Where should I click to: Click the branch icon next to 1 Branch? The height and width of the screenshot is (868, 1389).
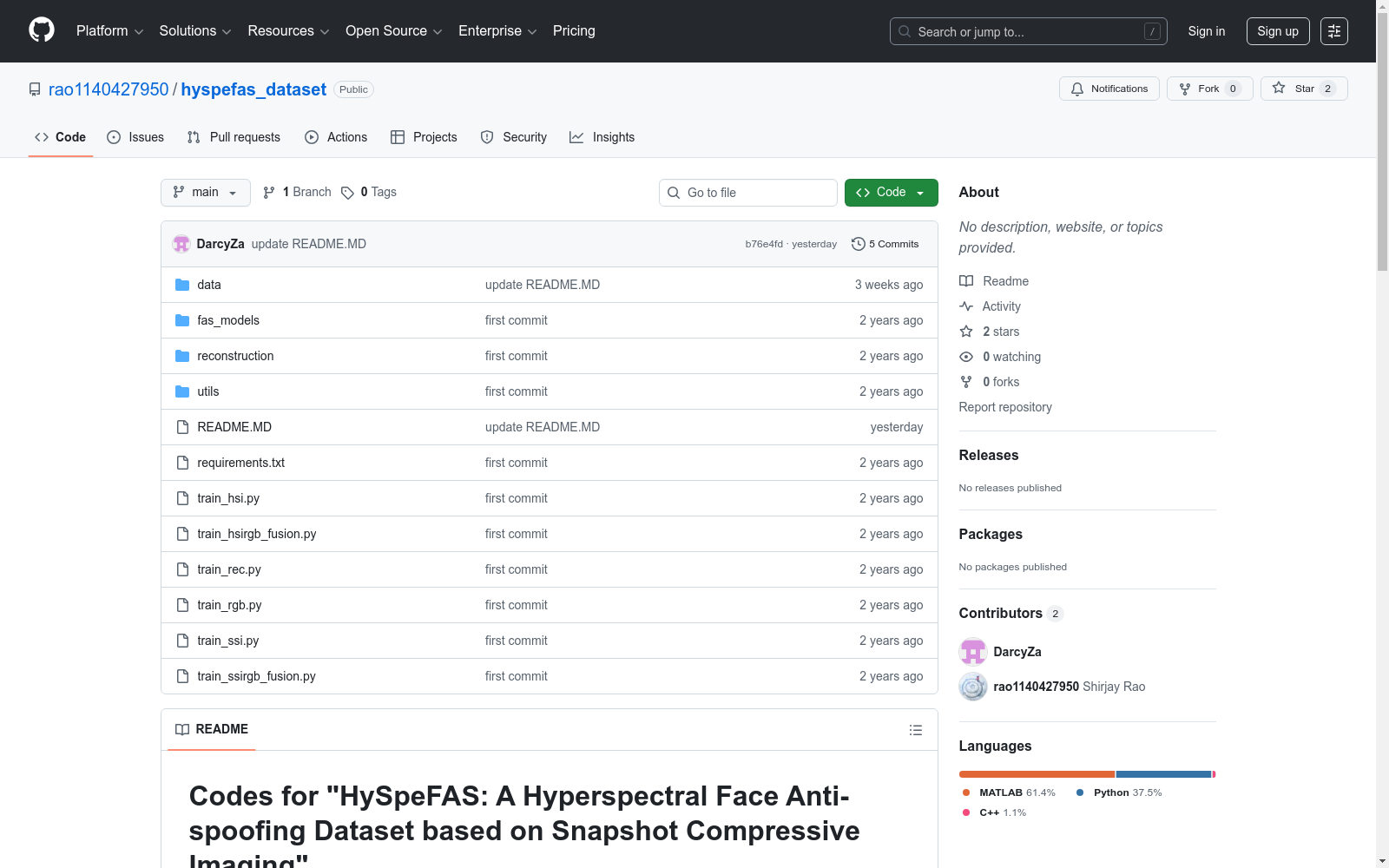pyautogui.click(x=269, y=193)
